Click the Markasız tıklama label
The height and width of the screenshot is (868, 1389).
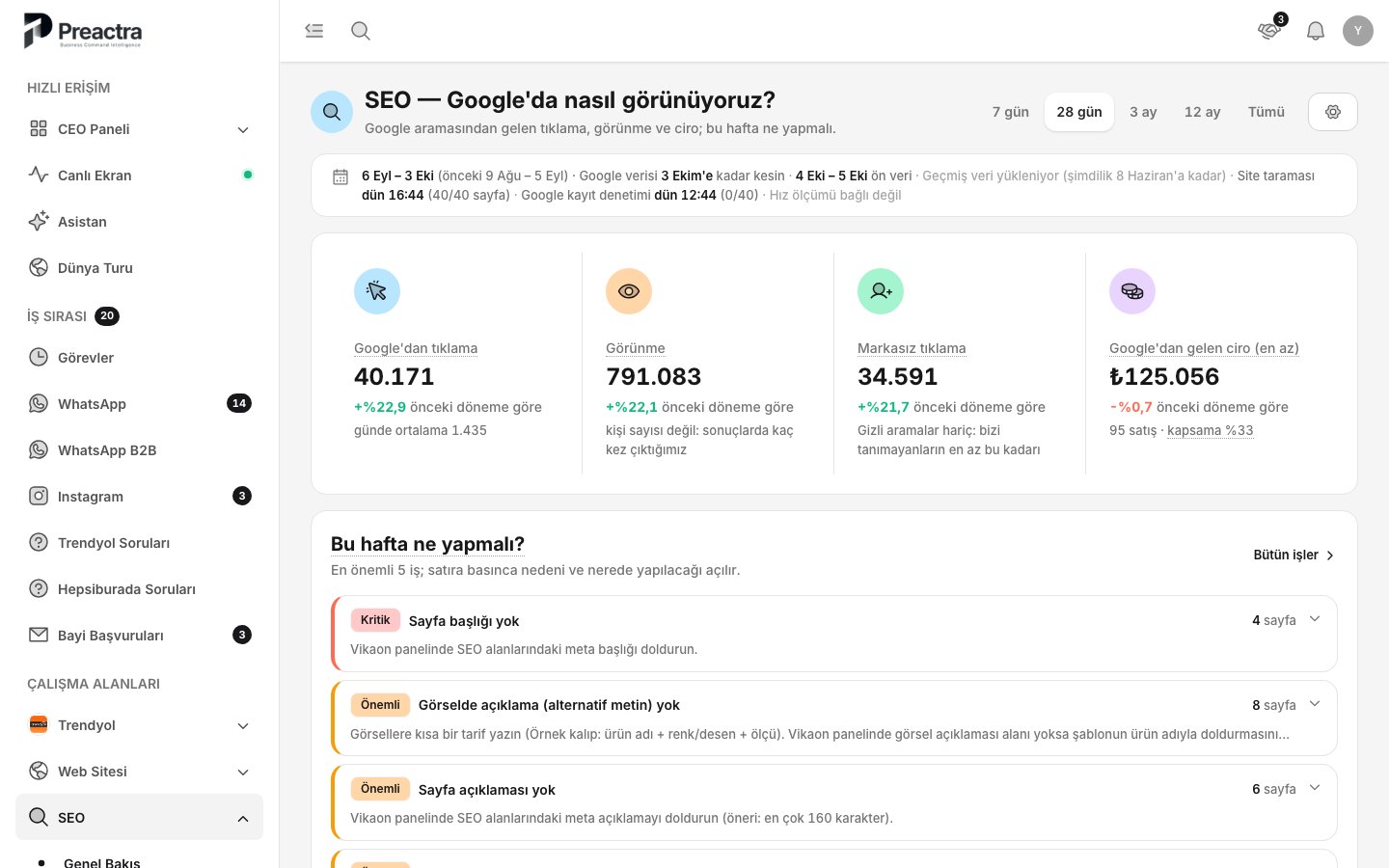[x=912, y=348]
